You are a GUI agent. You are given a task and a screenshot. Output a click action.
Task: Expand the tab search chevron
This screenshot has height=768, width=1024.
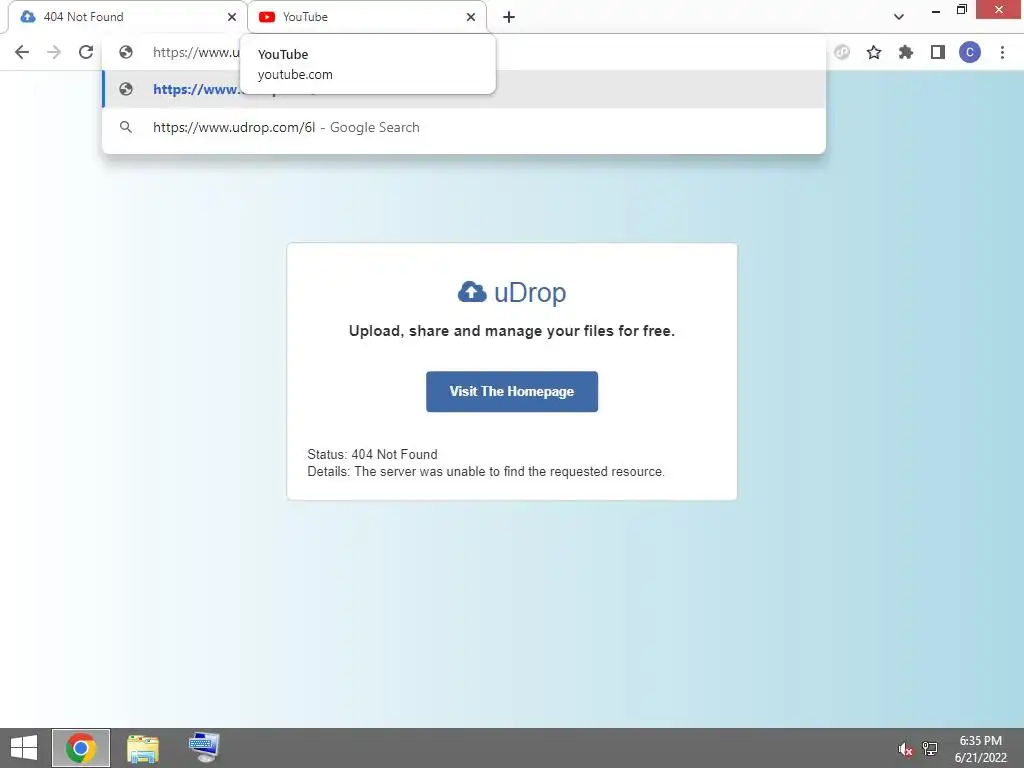(899, 17)
